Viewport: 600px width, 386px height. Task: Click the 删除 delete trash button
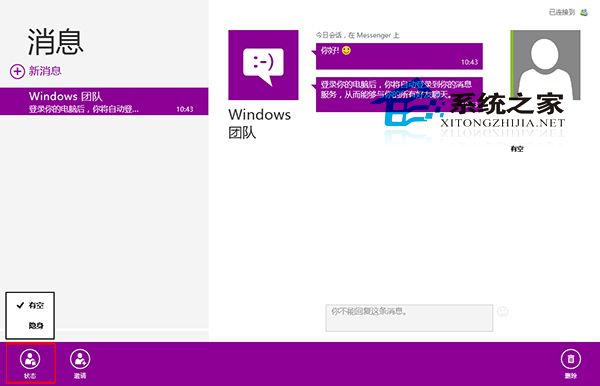click(x=571, y=364)
